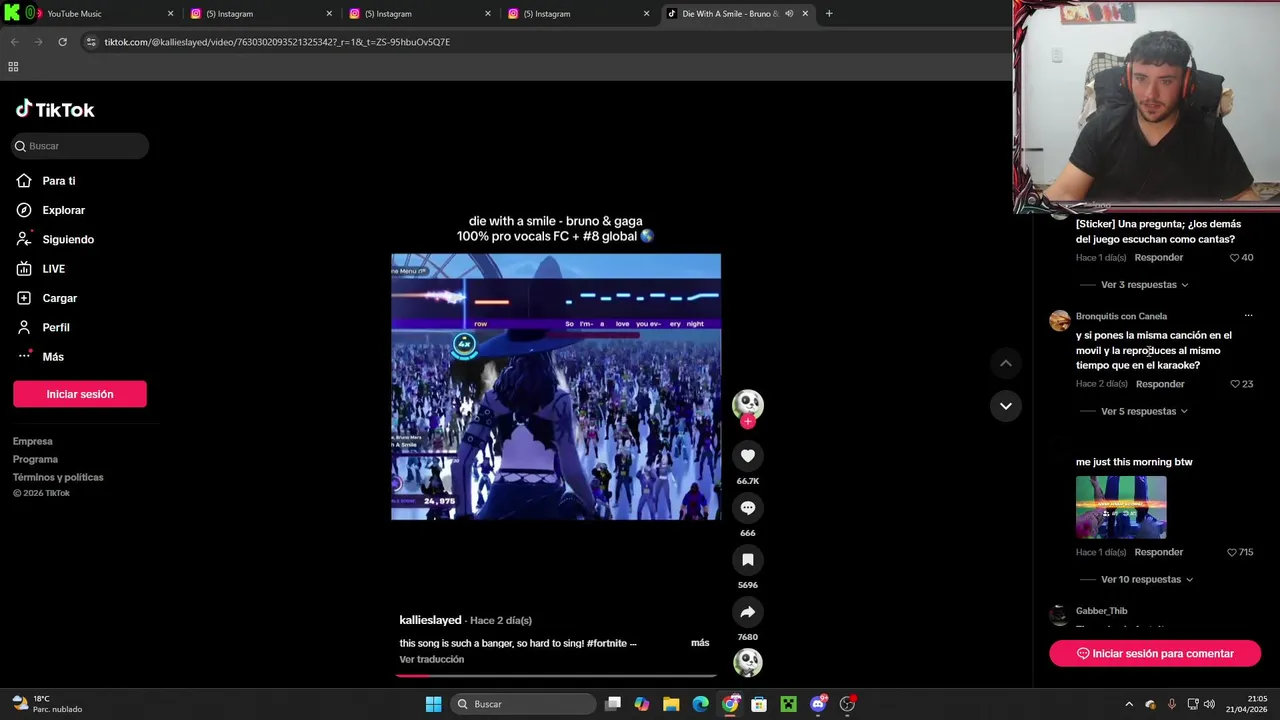
Task: Click red 'Iniciar sesión' sidebar button
Action: [80, 394]
